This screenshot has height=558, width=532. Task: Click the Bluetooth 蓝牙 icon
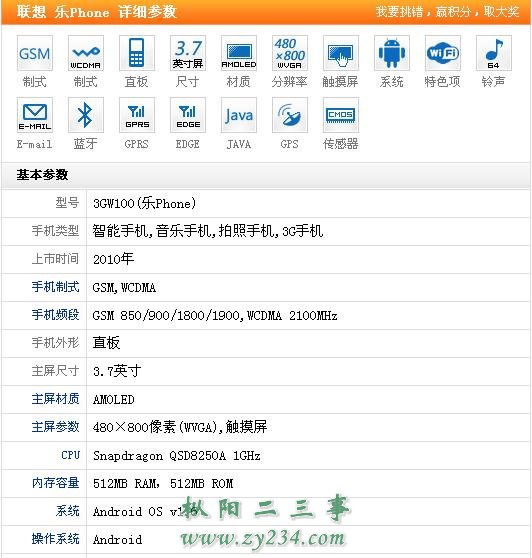pos(85,115)
